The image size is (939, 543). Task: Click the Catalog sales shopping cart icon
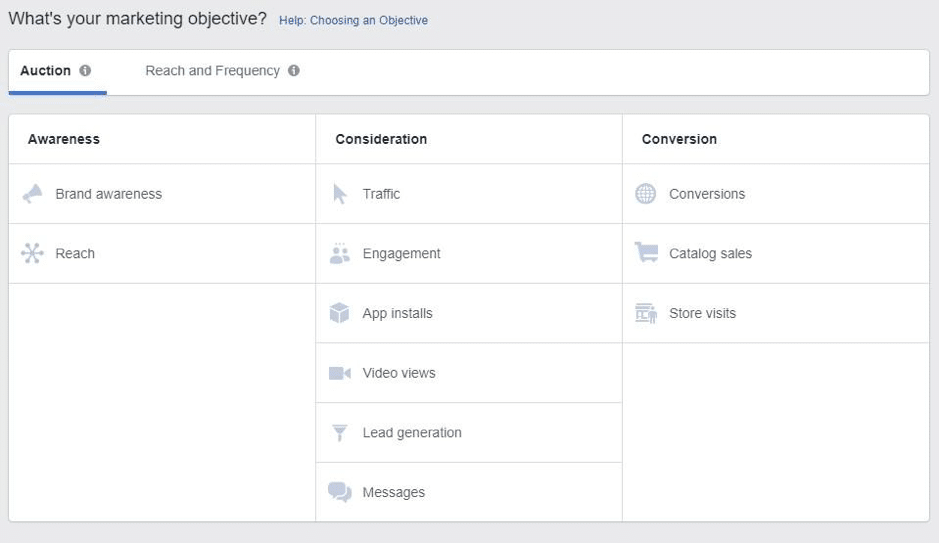click(x=646, y=253)
